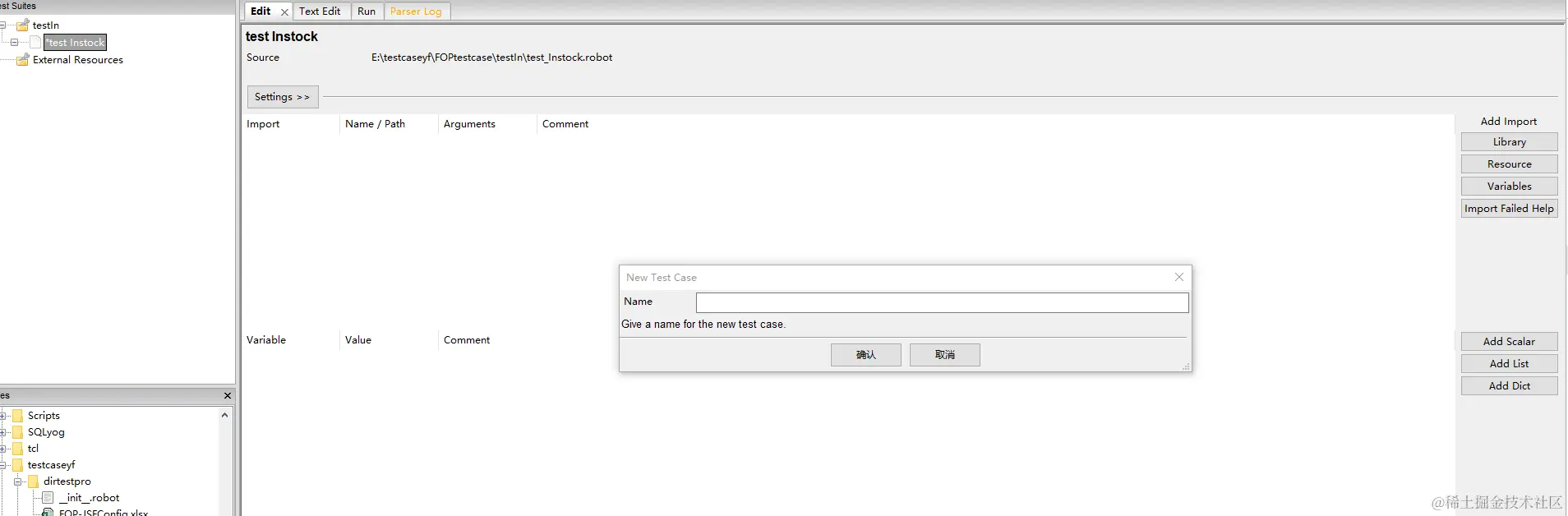Select the testIn suite label
This screenshot has height=516, width=1568.
pos(46,25)
